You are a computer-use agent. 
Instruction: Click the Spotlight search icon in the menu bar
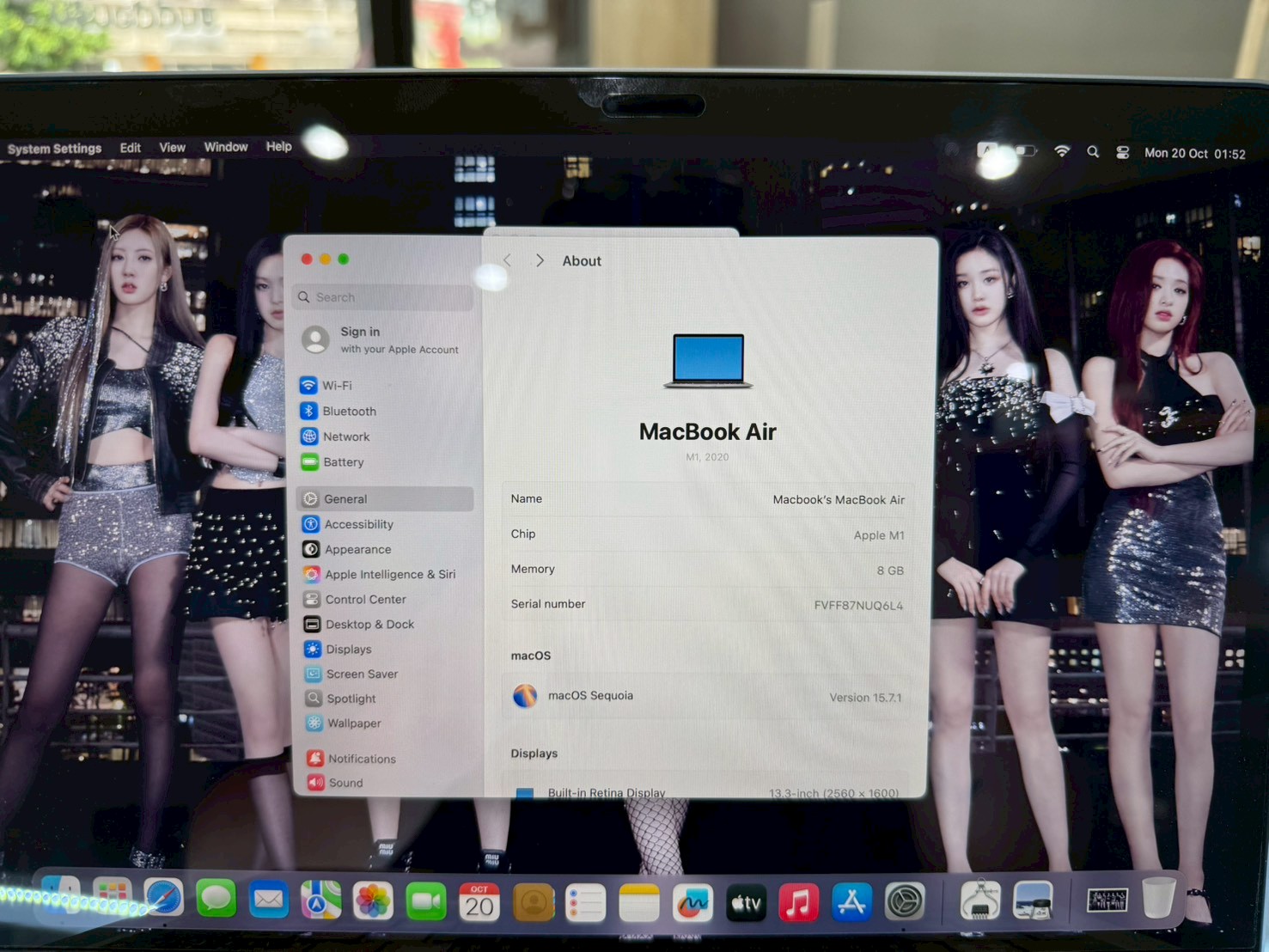pos(1092,151)
